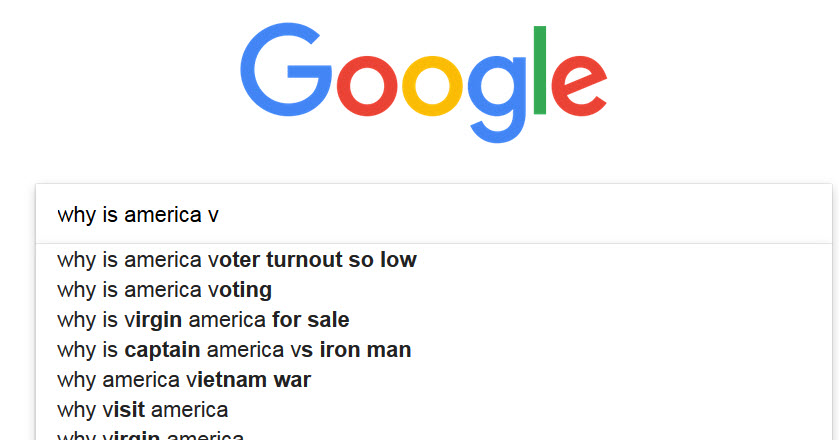This screenshot has height=440, width=839.
Task: Click the yellow 'o' in the Google logo
Action: point(432,86)
